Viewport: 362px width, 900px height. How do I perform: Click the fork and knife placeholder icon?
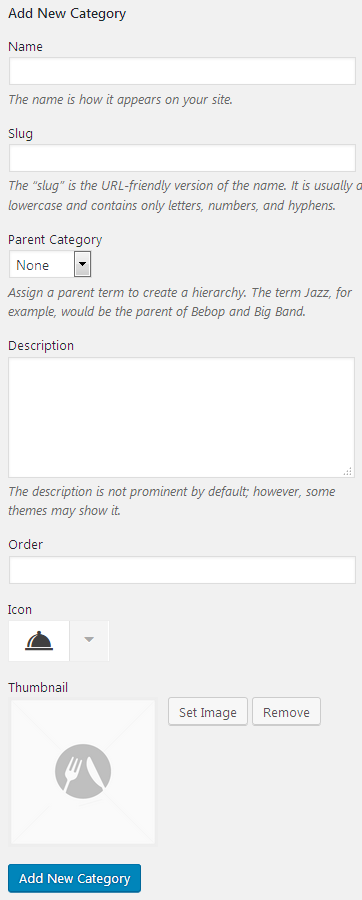click(x=83, y=771)
